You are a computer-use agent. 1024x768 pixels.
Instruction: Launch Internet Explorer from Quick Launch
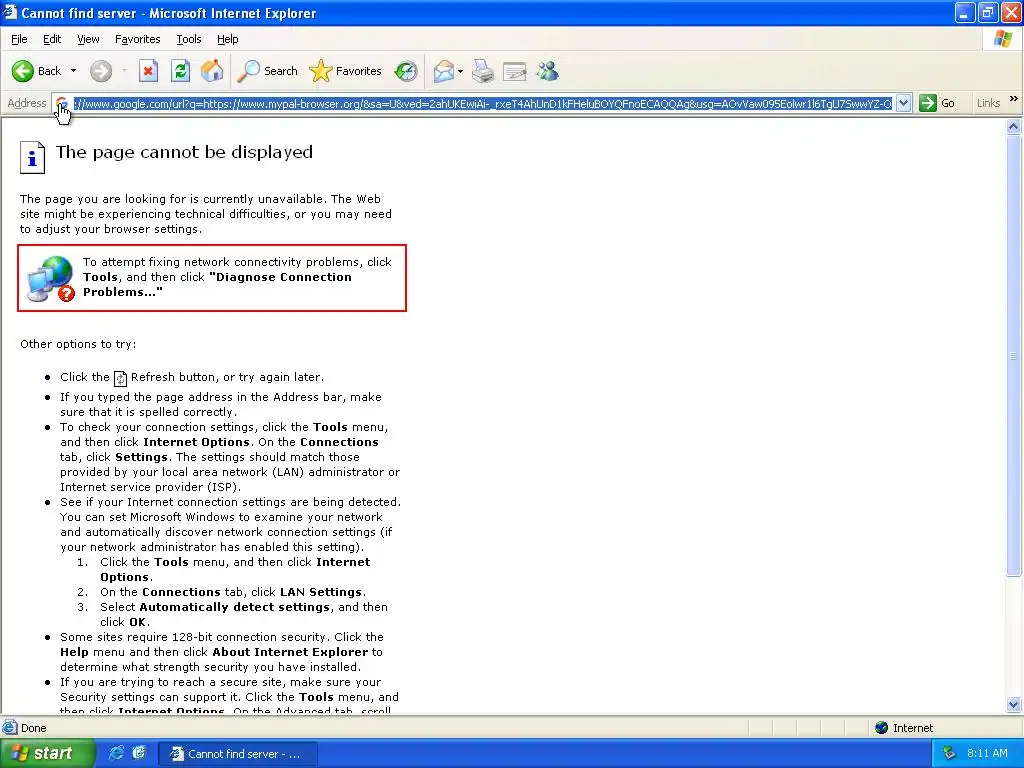point(116,753)
